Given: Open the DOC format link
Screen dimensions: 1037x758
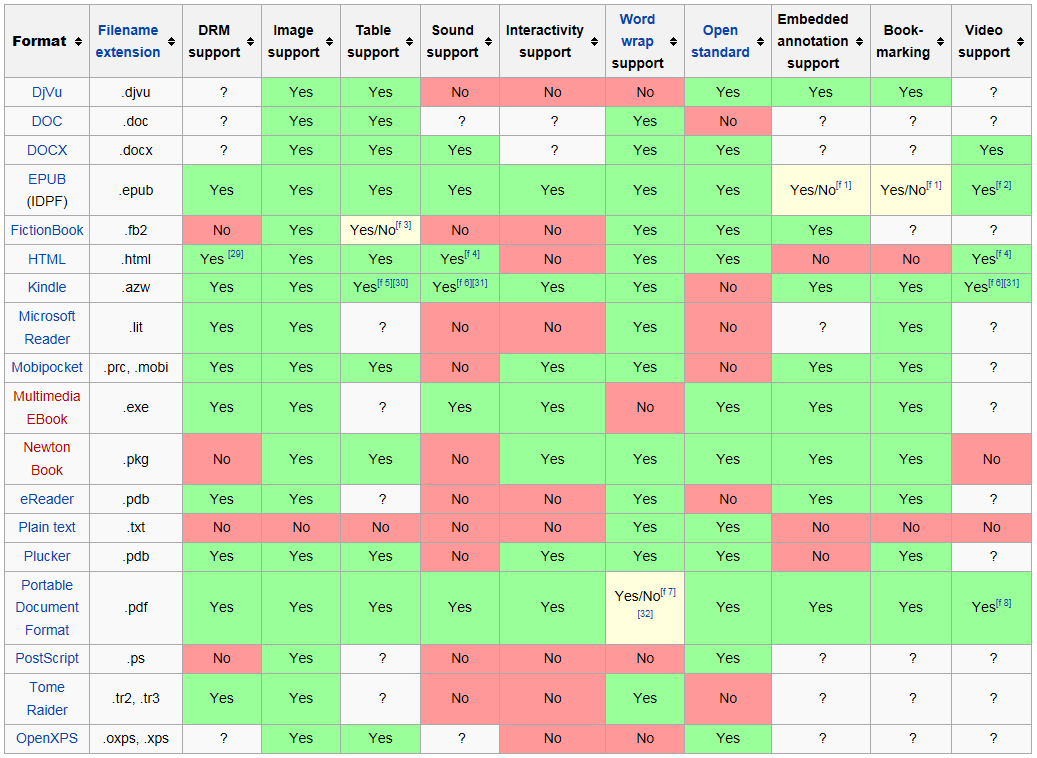Looking at the screenshot, I should point(47,121).
